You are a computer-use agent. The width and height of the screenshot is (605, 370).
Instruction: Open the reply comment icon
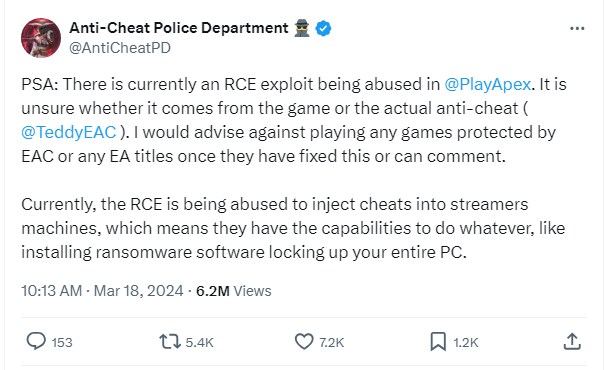click(x=36, y=341)
